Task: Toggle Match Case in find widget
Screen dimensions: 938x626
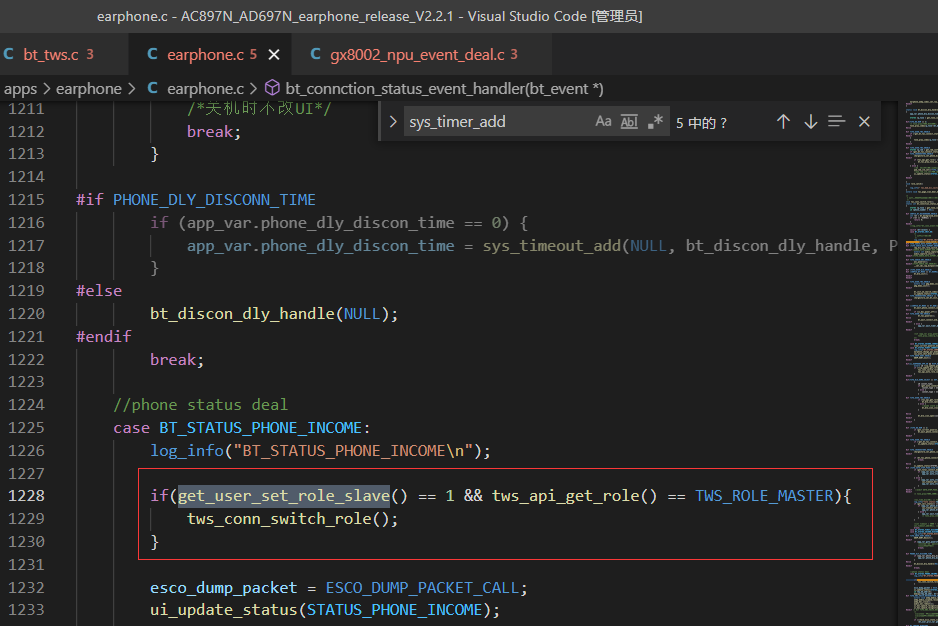Action: click(x=603, y=121)
